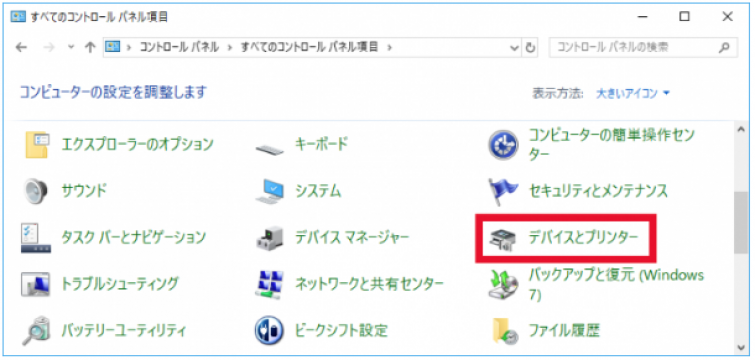Viewport: 755px width, 360px height.
Task: Click the scrollbar down arrow
Action: pyautogui.click(x=742, y=347)
